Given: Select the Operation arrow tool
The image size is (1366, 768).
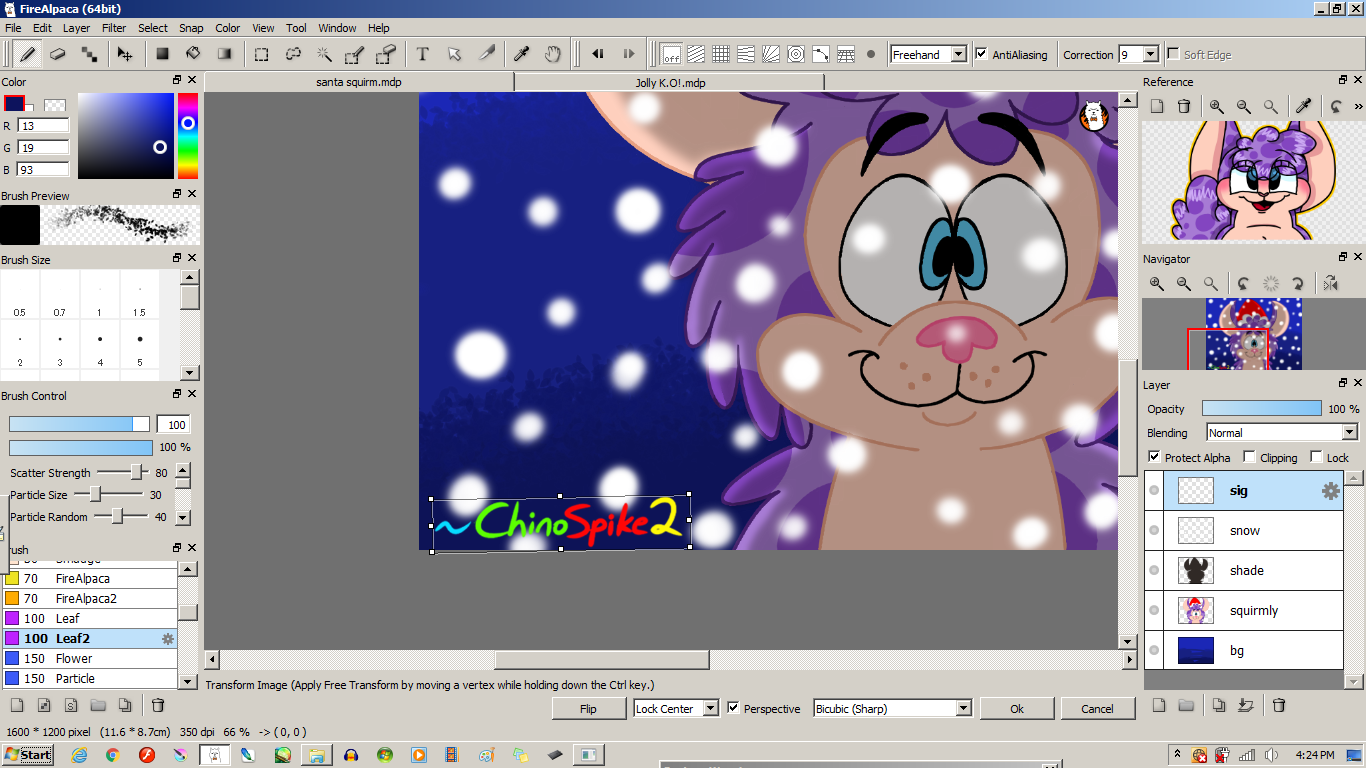Looking at the screenshot, I should (x=454, y=54).
